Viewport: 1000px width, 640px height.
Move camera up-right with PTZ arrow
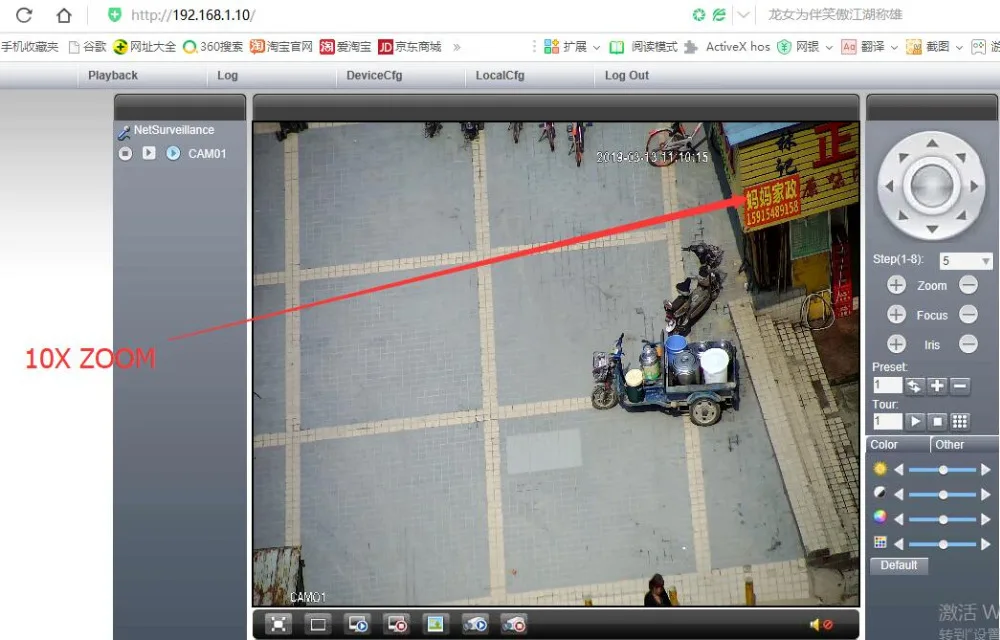(x=961, y=157)
